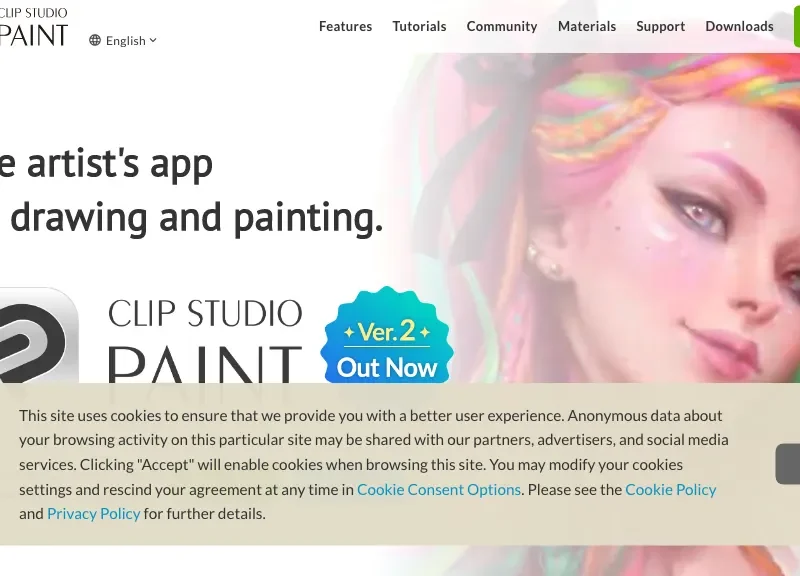Click the large Clip Studio Paint wordmark
Screen dimensions: 800x576
(205, 340)
